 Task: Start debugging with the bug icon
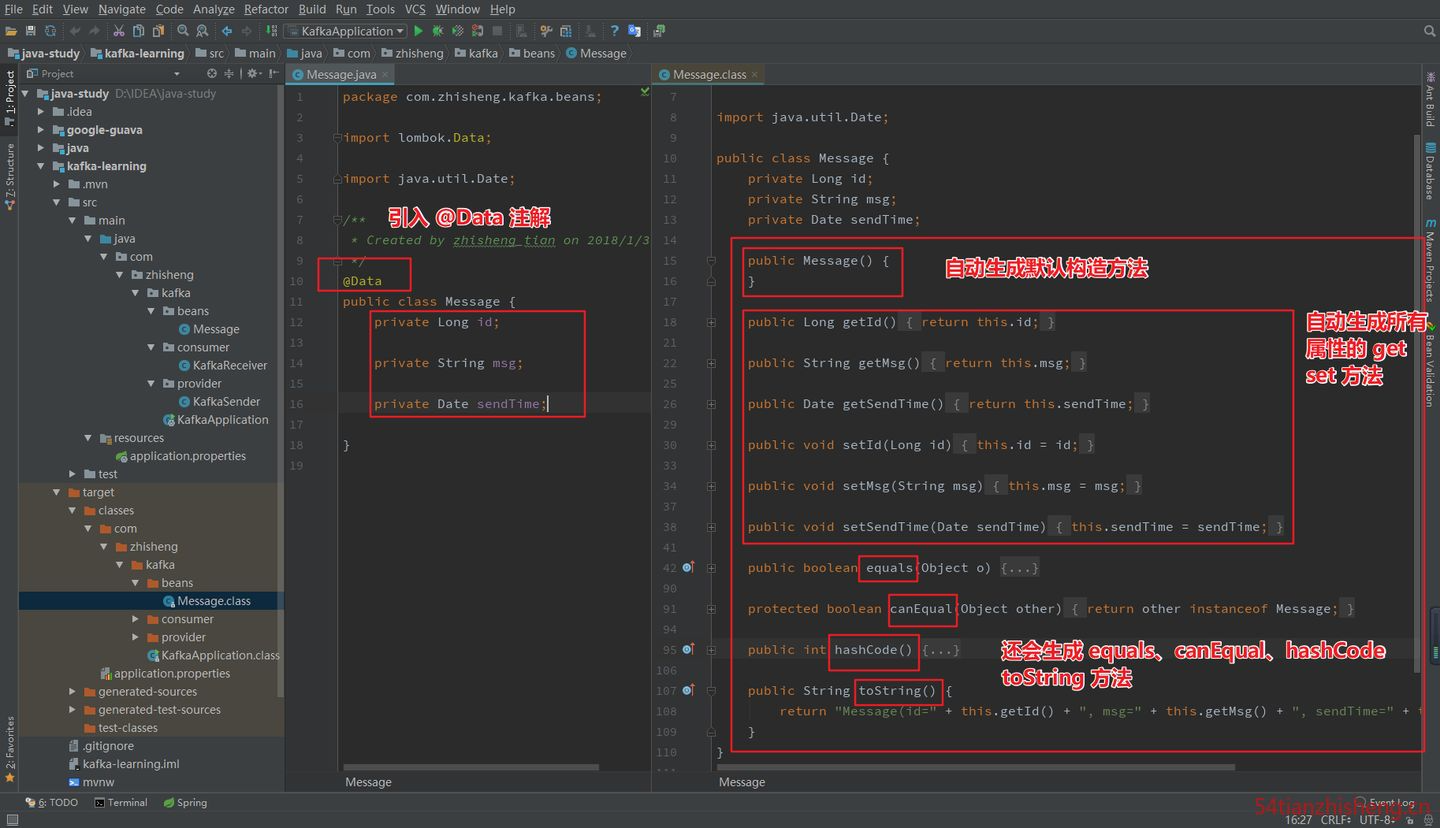437,31
